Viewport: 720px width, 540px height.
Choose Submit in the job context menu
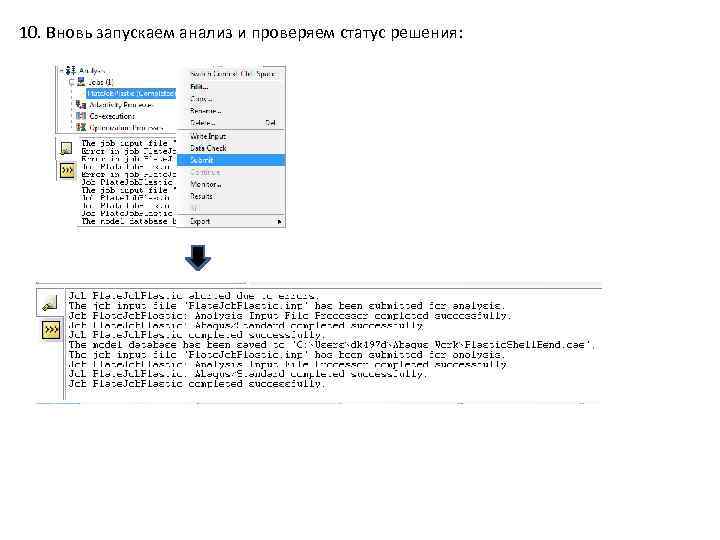[x=231, y=160]
